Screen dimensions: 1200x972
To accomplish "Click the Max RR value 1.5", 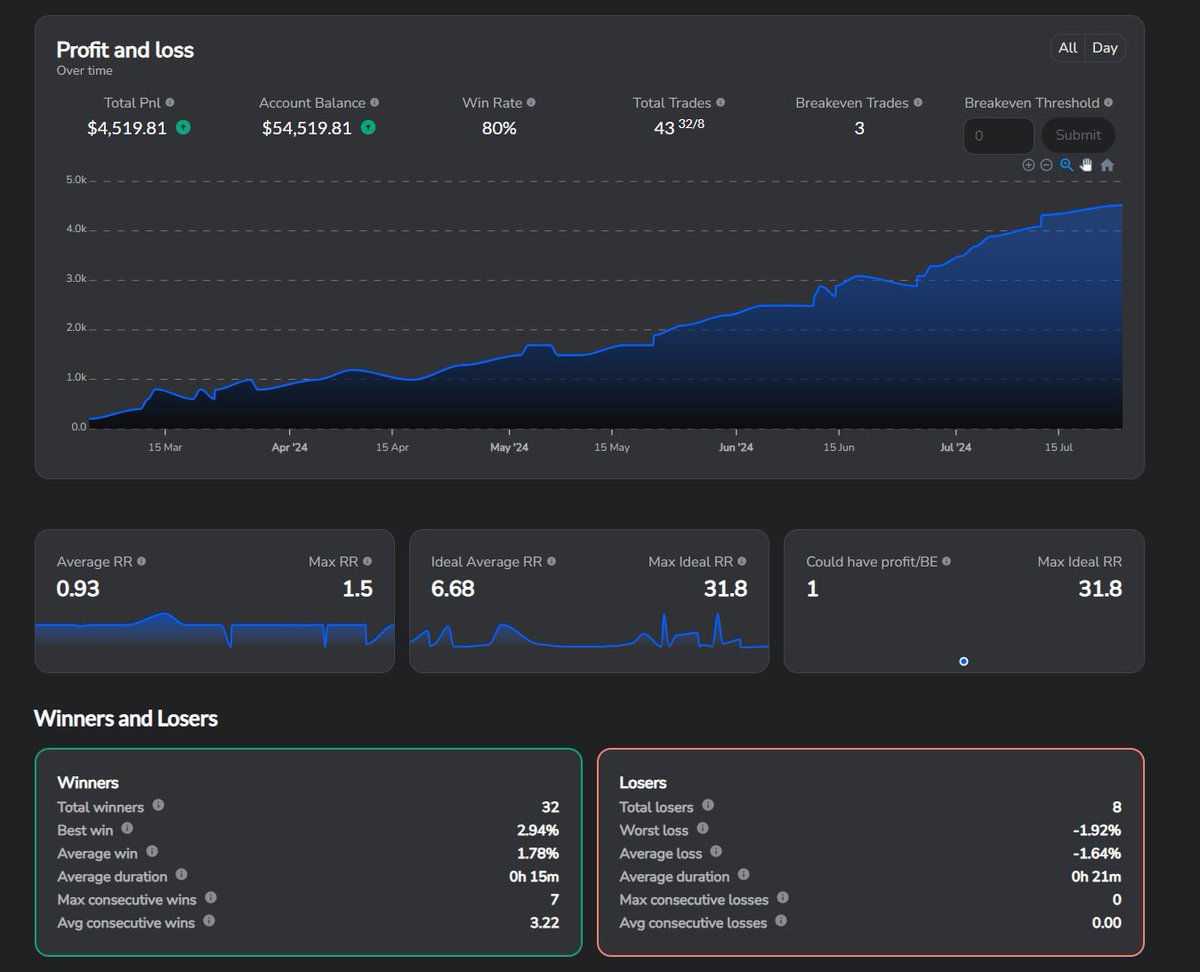I will tap(358, 589).
